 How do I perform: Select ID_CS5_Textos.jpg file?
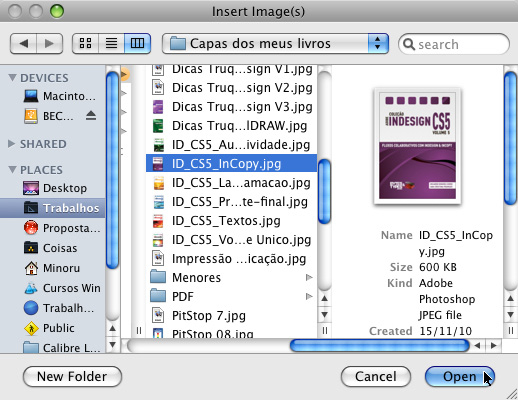point(232,221)
